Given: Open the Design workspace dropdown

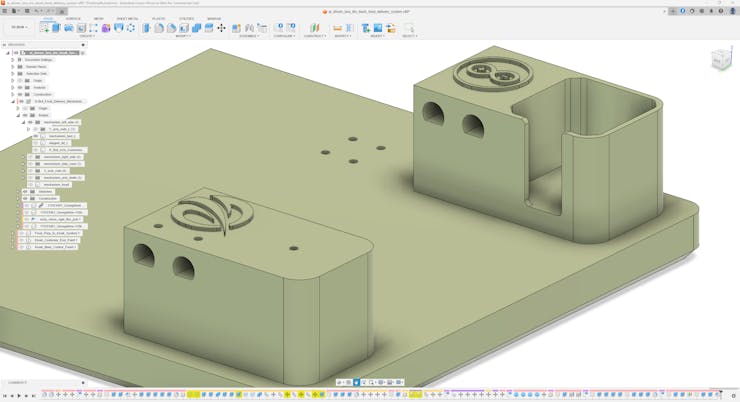Looking at the screenshot, I should click(x=19, y=28).
